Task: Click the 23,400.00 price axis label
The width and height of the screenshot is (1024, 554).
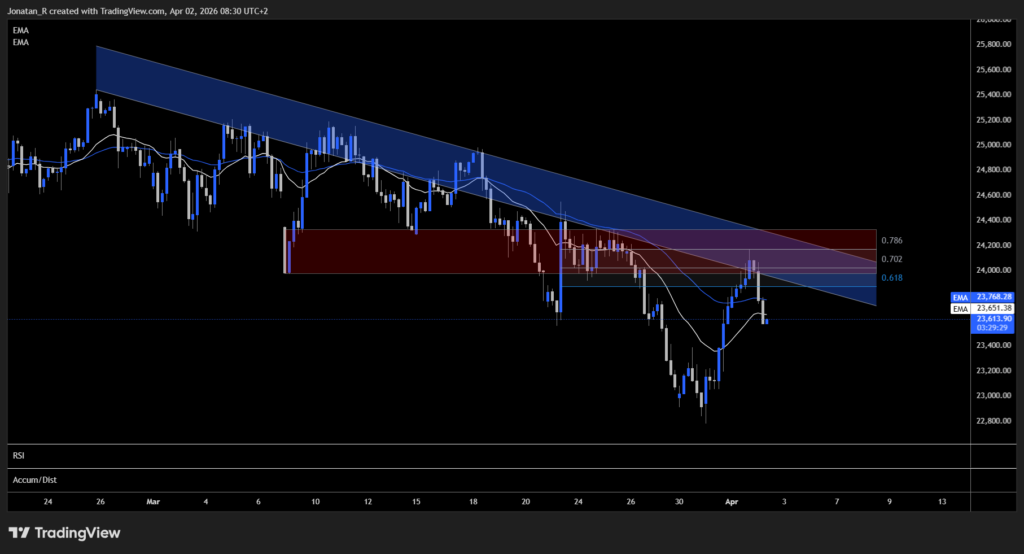Action: tap(993, 345)
